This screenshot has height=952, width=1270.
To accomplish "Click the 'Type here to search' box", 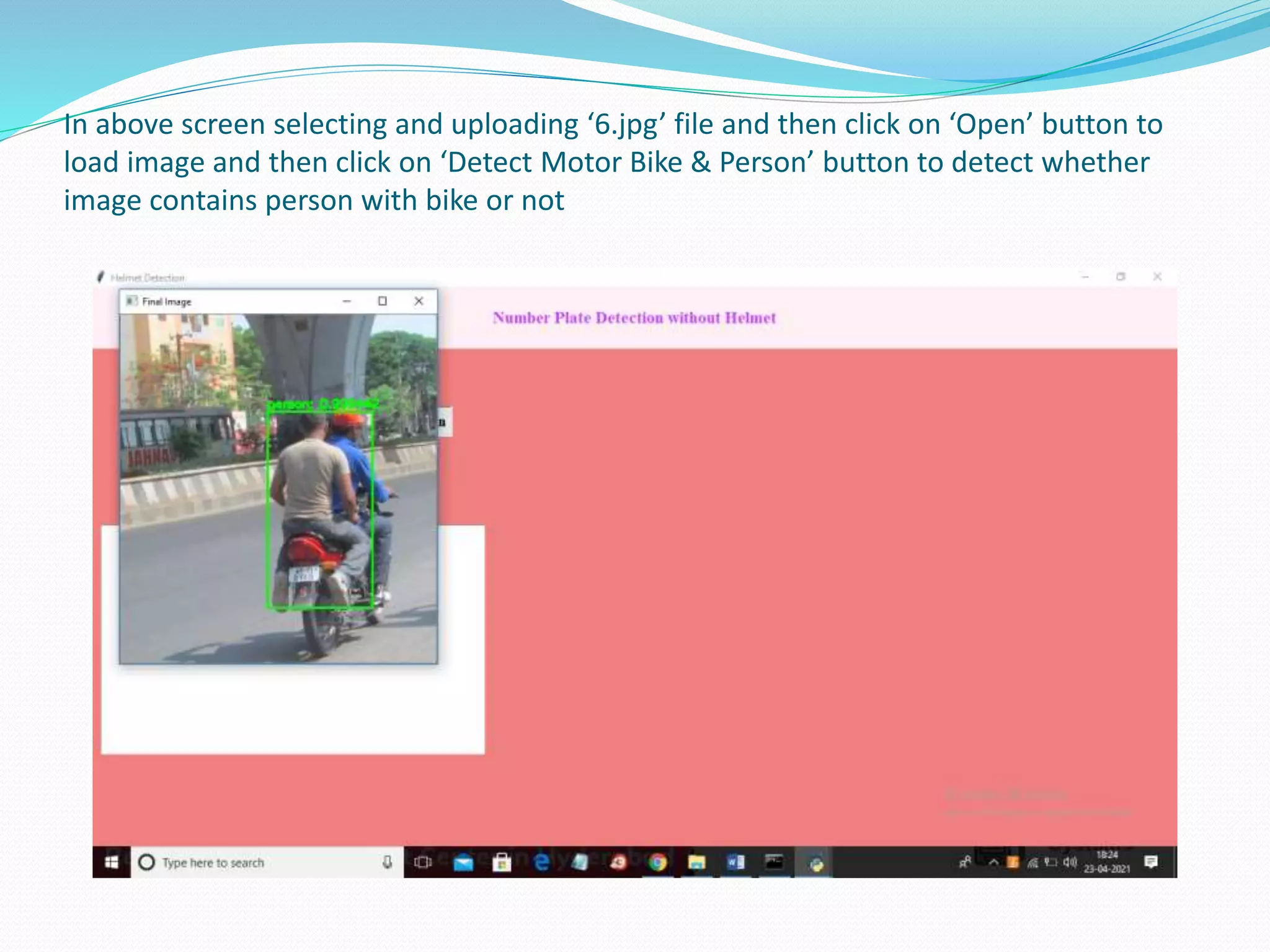I will click(x=267, y=862).
